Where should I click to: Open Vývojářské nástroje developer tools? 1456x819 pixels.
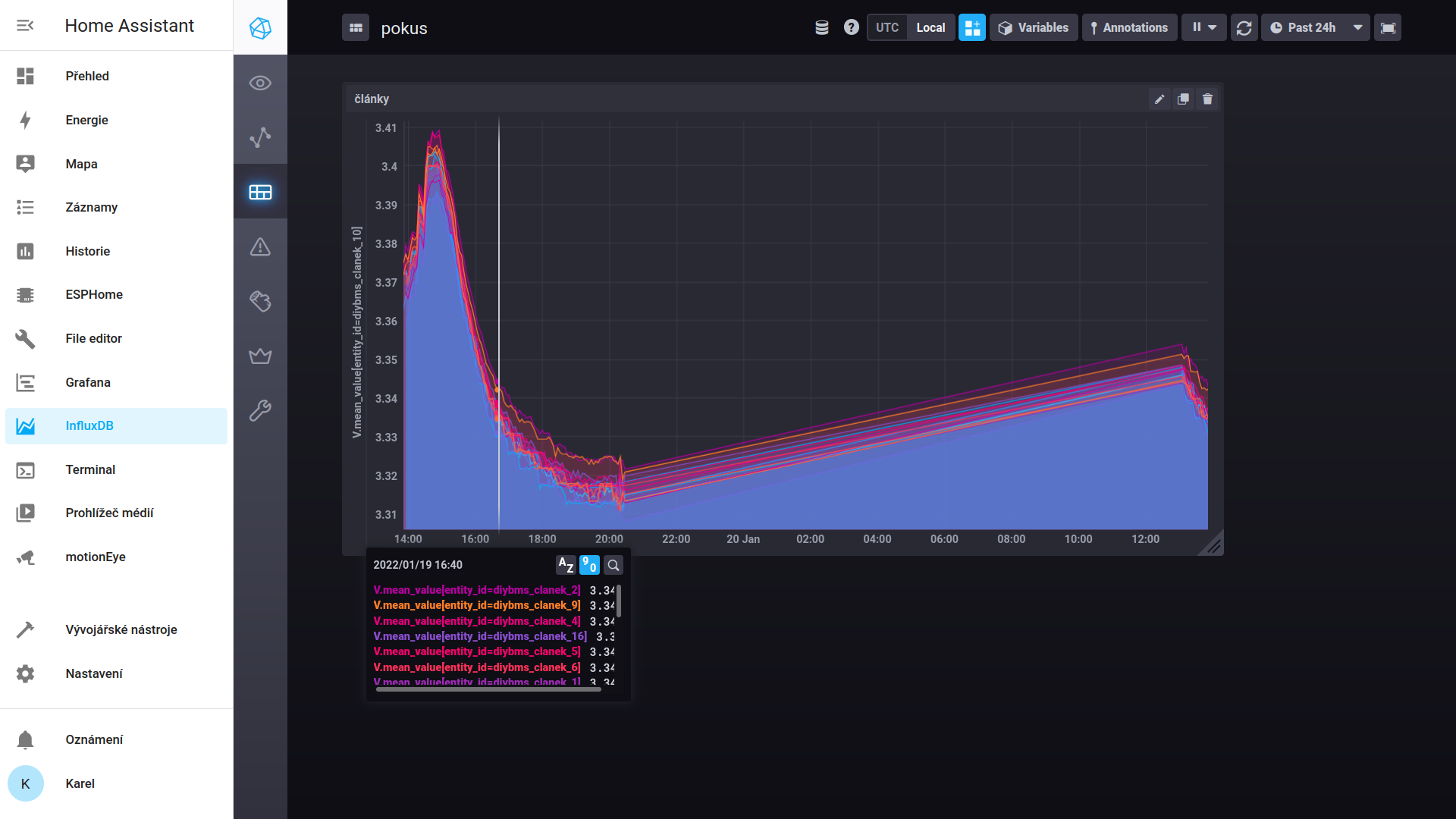pyautogui.click(x=116, y=629)
